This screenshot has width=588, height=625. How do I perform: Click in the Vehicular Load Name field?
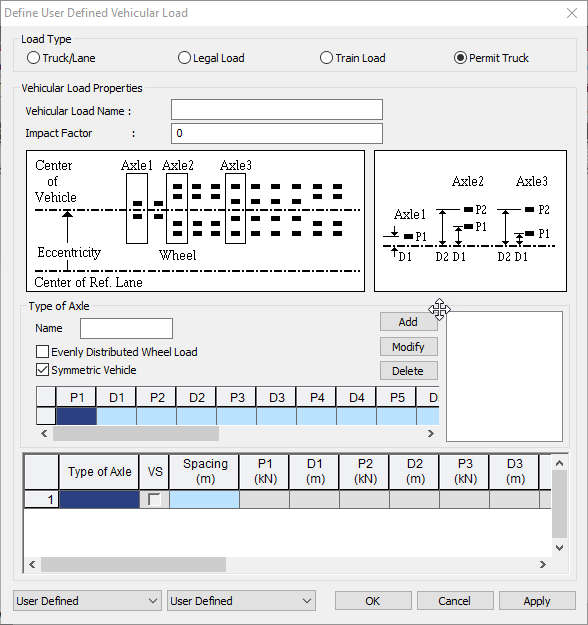277,110
